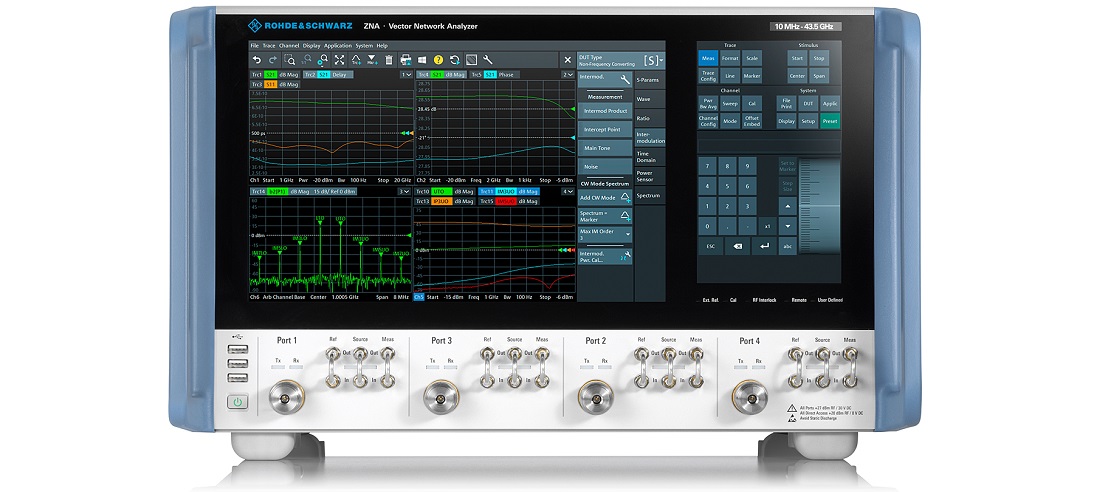Click the Undo arrow in the toolbar
1100x492 pixels.
point(257,60)
